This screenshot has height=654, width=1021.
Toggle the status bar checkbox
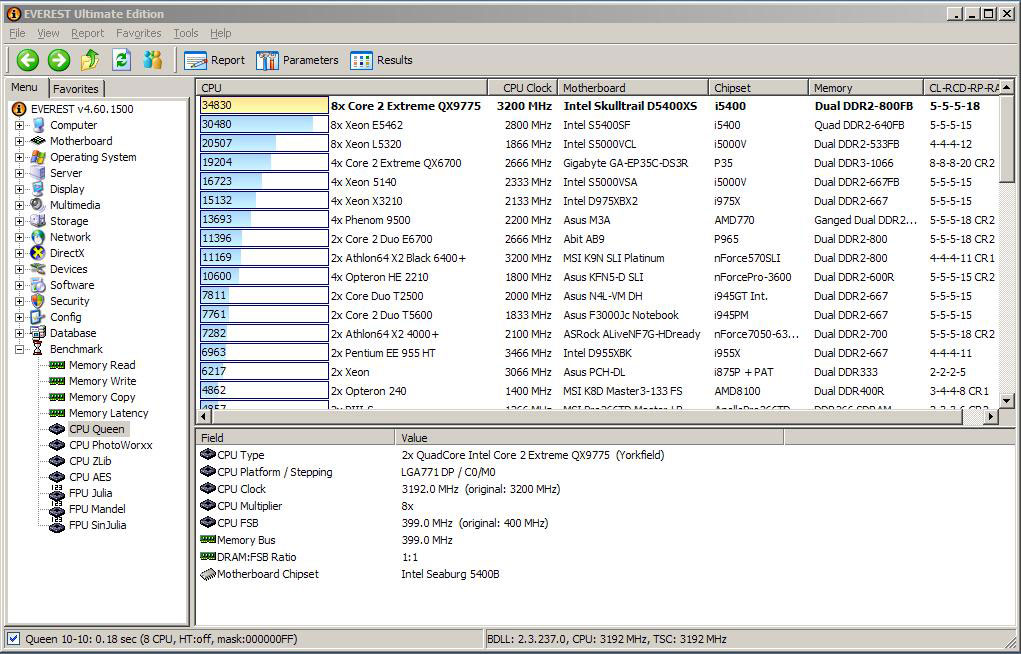(13, 639)
